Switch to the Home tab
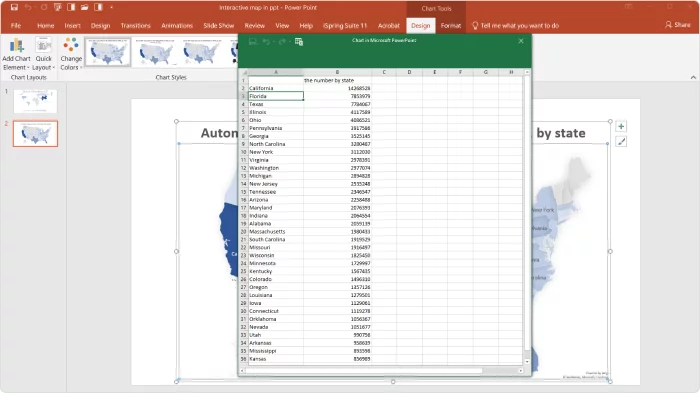700x393 pixels. [x=46, y=25]
